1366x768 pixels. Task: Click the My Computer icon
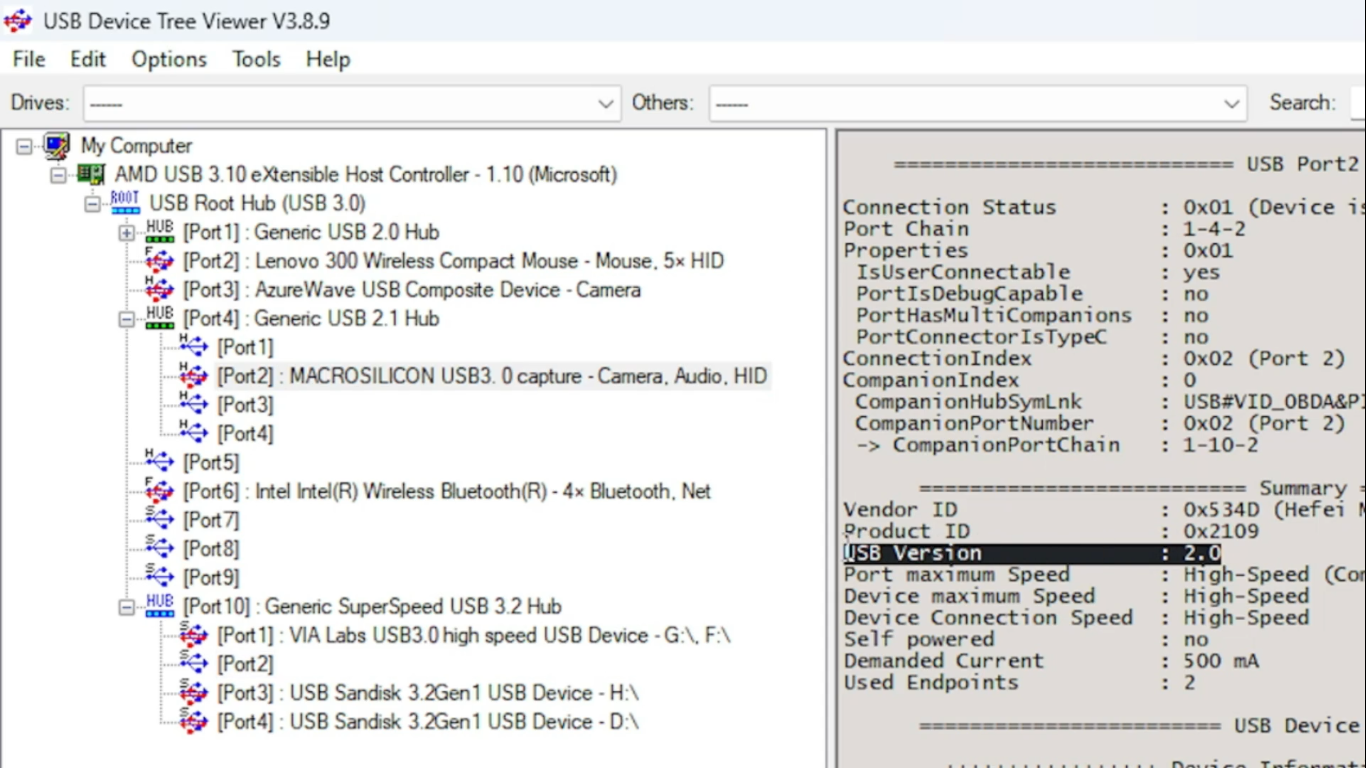[x=55, y=145]
